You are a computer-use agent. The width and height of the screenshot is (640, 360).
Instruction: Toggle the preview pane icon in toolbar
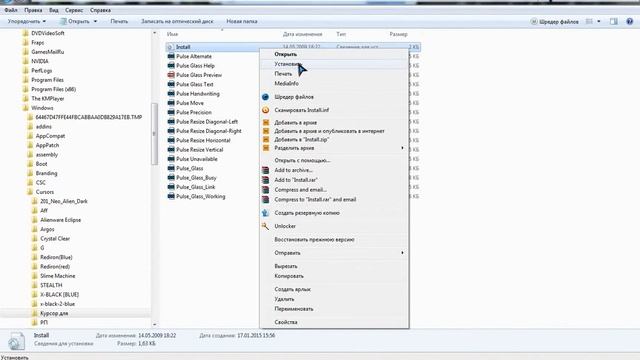tap(614, 21)
